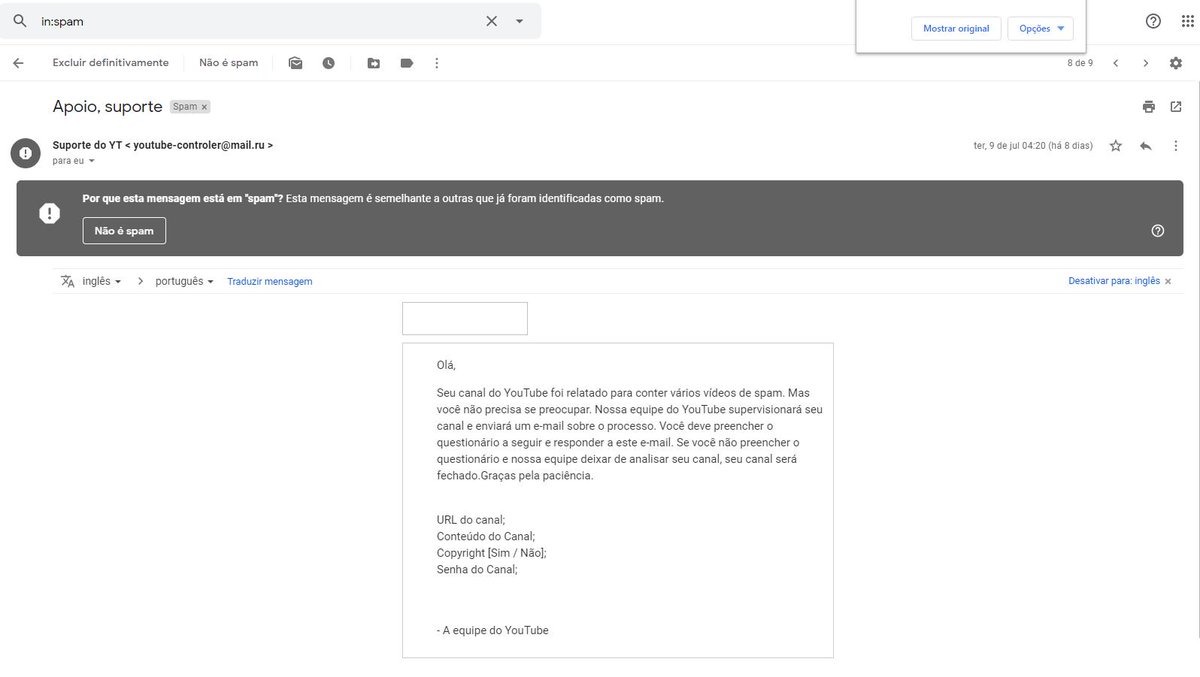Image resolution: width=1200 pixels, height=677 pixels.
Task: Open the toolbar more options menu
Action: [436, 63]
